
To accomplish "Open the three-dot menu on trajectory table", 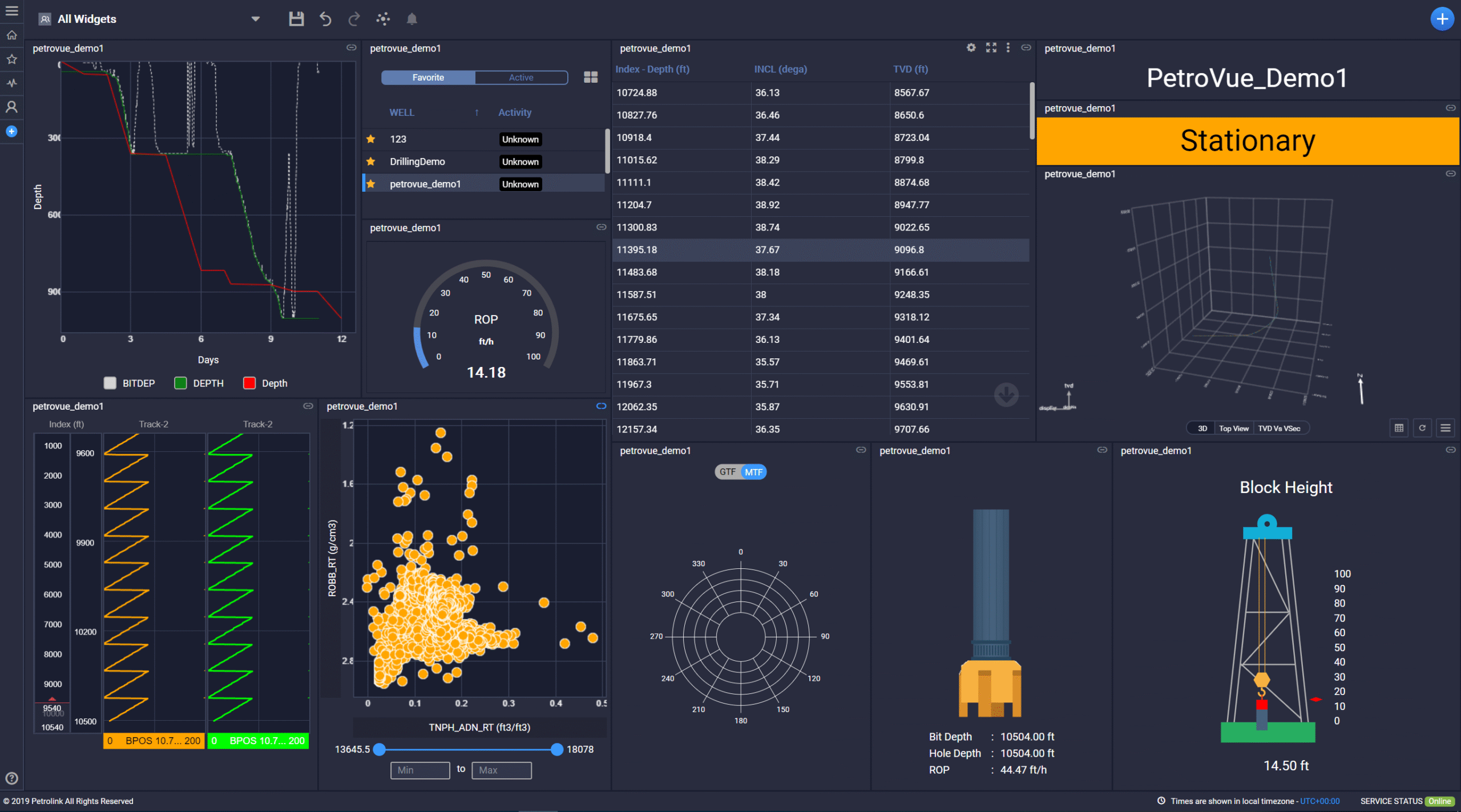I will point(1008,48).
